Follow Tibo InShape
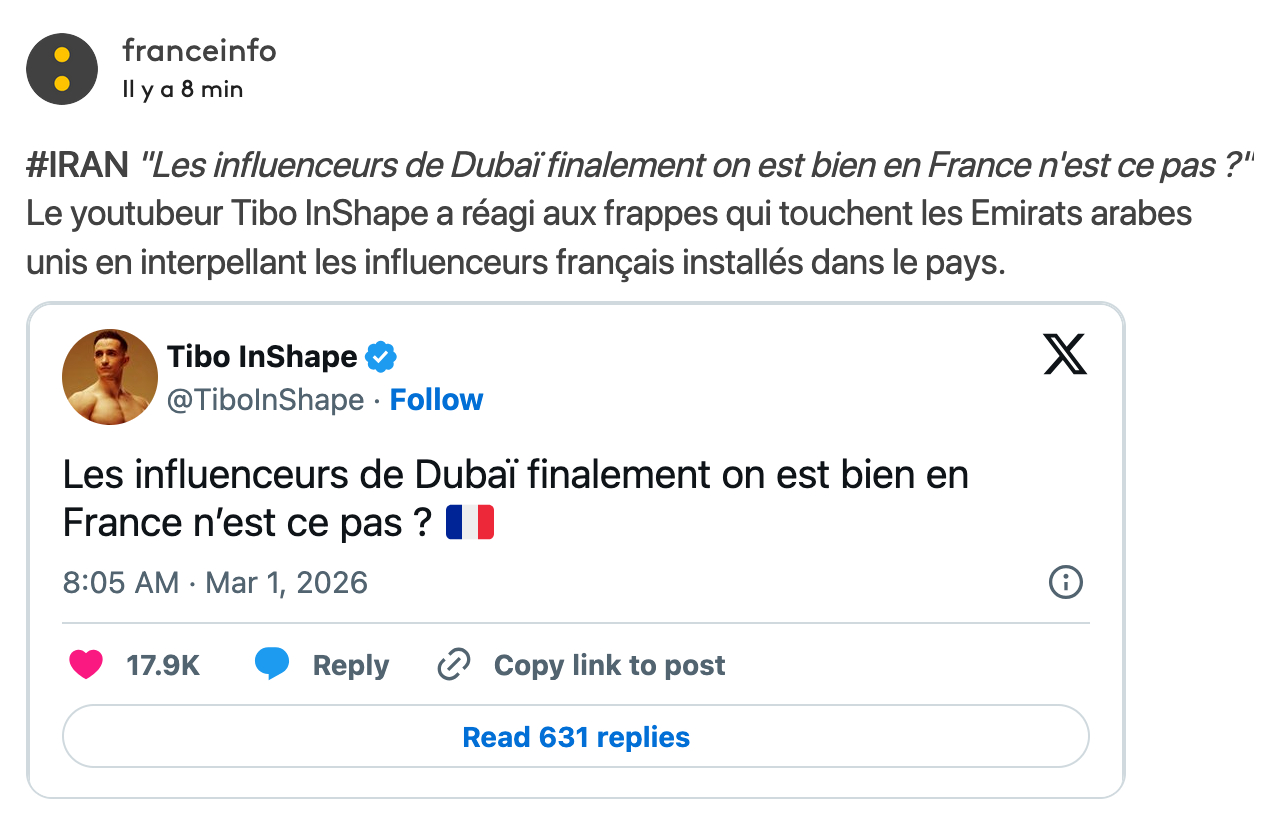The height and width of the screenshot is (830, 1282). point(436,400)
